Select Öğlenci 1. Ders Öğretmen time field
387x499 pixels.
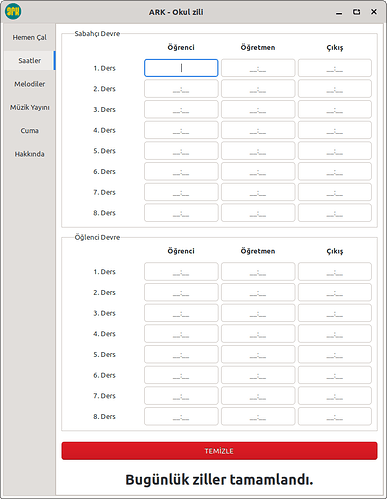258,272
